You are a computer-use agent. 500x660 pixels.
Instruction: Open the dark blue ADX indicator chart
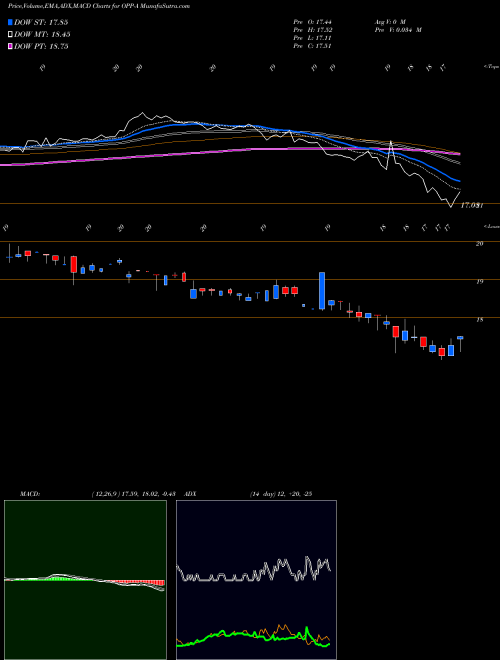click(256, 580)
